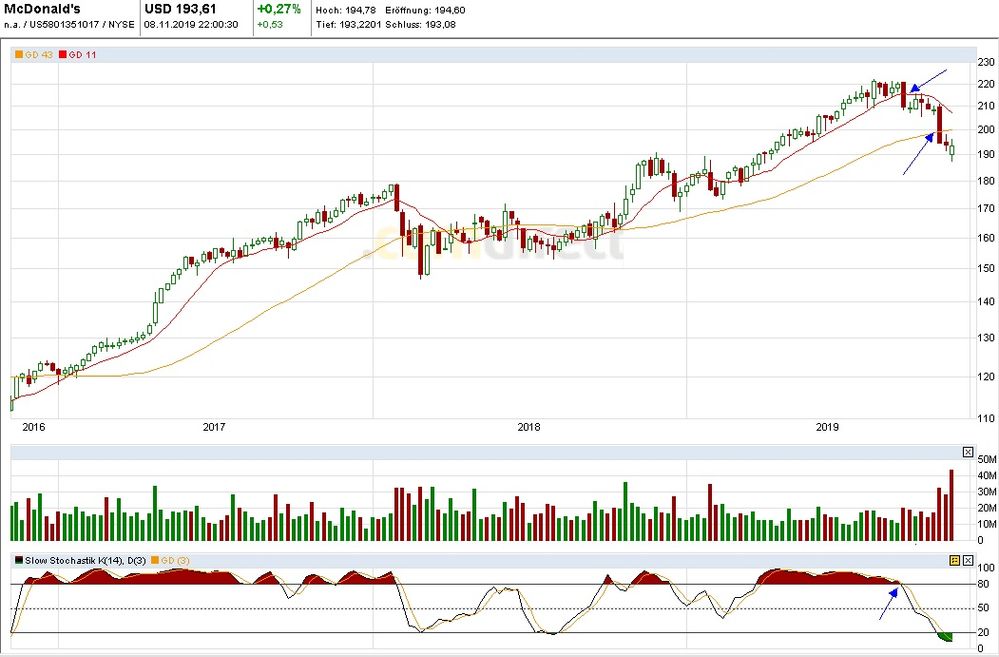The height and width of the screenshot is (657, 999).
Task: Click the red GD 11 color swatch
Action: click(x=62, y=55)
